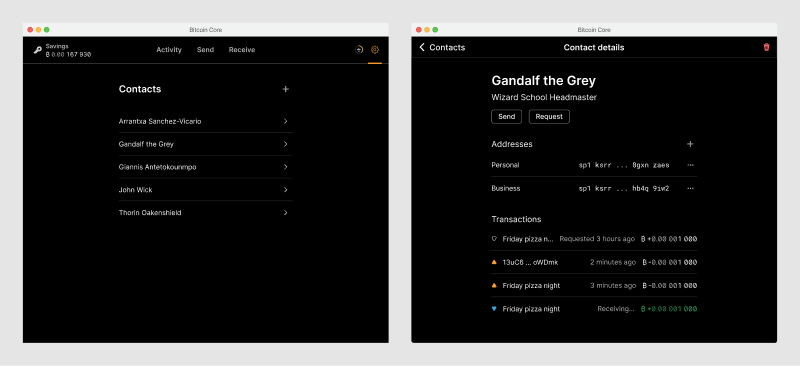This screenshot has height=366, width=800.
Task: Go back to Contacts list
Action: click(x=442, y=47)
